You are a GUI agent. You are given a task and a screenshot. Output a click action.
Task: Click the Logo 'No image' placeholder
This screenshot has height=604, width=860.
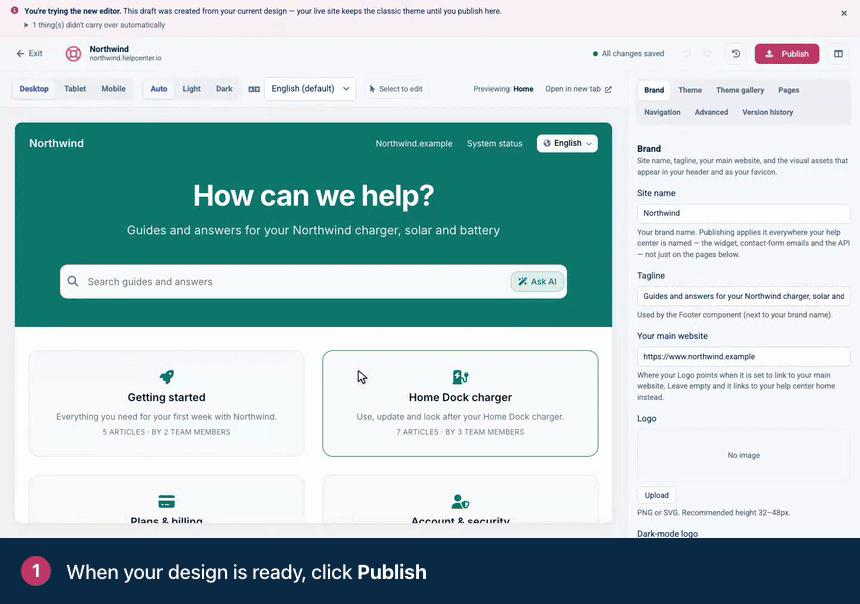tap(743, 455)
